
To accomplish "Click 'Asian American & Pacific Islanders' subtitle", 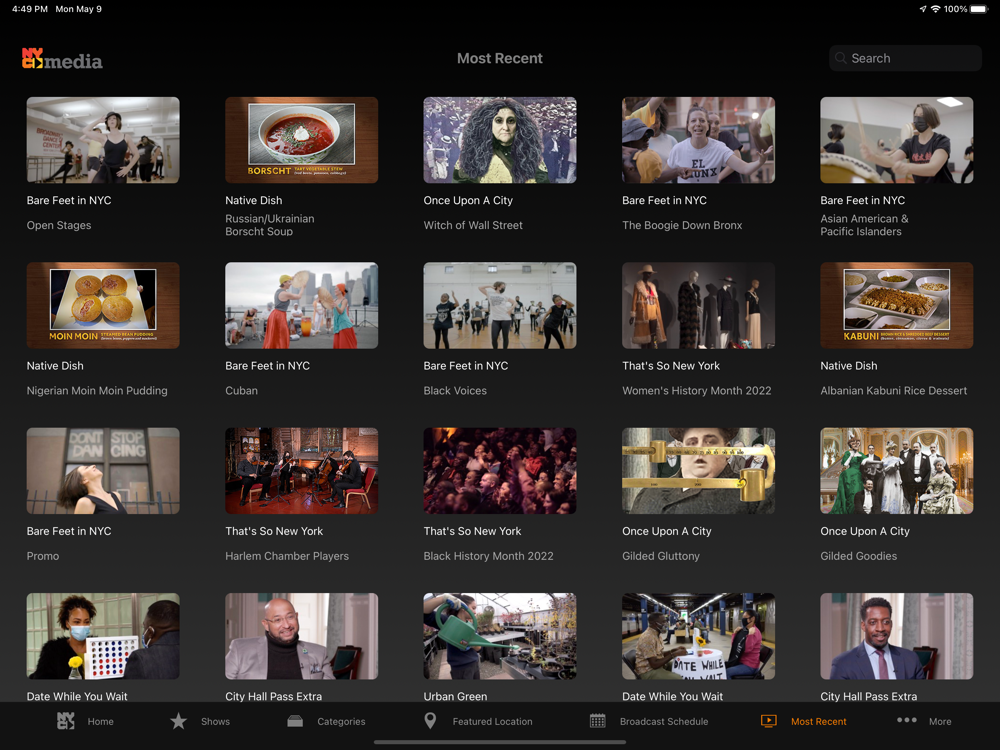I will click(x=864, y=225).
